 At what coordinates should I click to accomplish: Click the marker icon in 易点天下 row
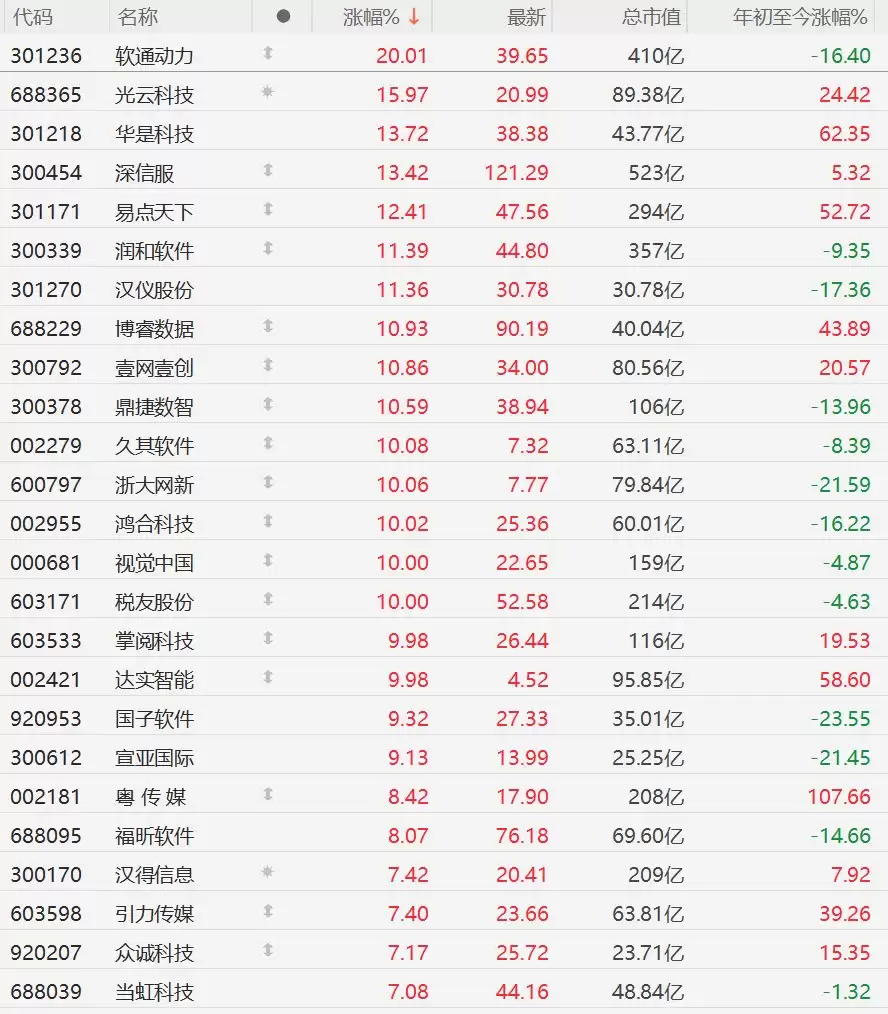(x=268, y=209)
